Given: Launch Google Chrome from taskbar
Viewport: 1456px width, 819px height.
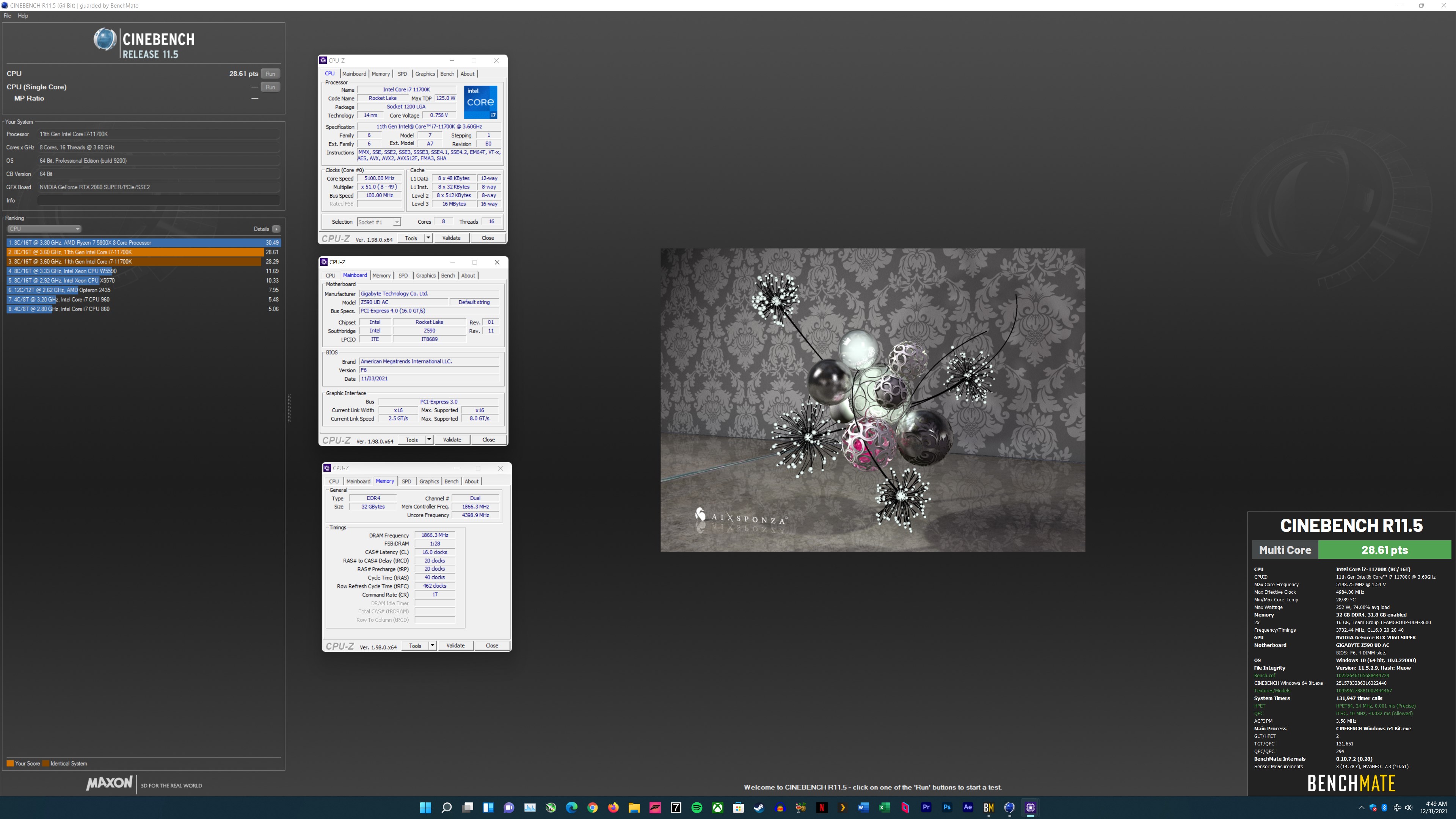Looking at the screenshot, I should click(x=592, y=808).
